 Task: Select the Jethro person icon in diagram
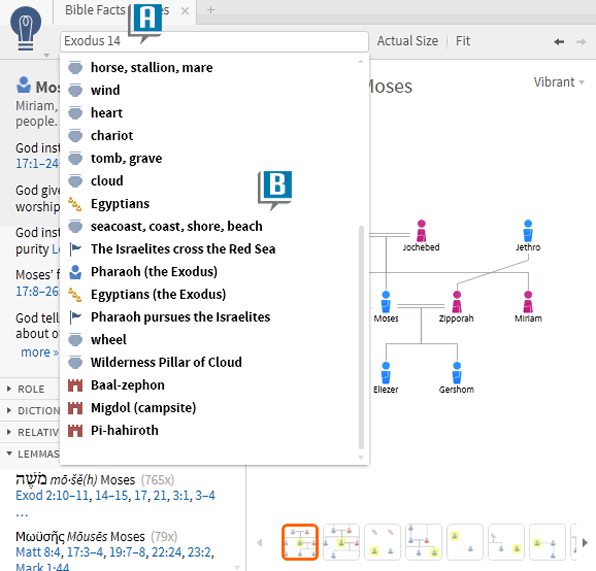coord(528,231)
